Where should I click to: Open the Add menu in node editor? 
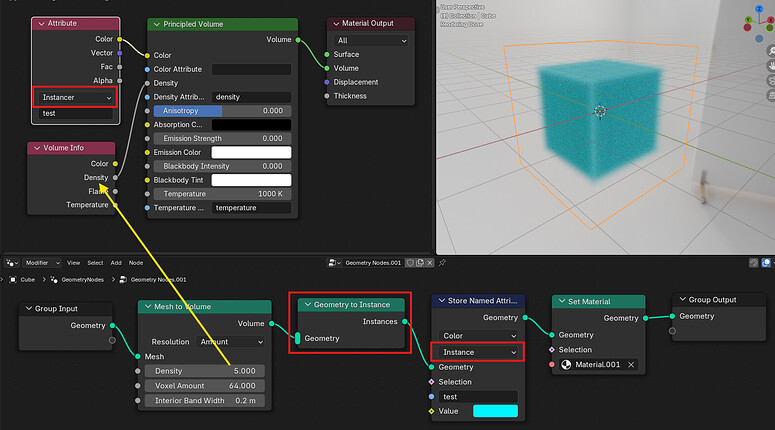(116, 263)
